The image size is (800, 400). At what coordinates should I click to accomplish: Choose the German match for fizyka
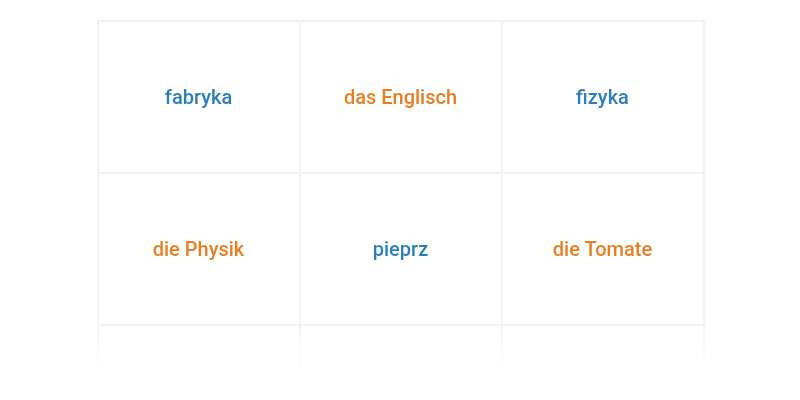[x=198, y=249]
